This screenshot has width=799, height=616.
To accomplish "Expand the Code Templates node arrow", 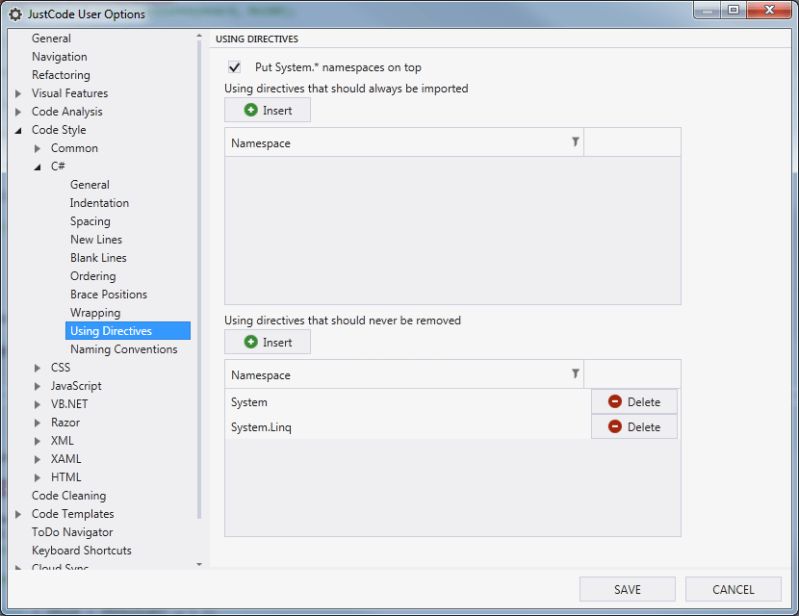I will (x=18, y=514).
